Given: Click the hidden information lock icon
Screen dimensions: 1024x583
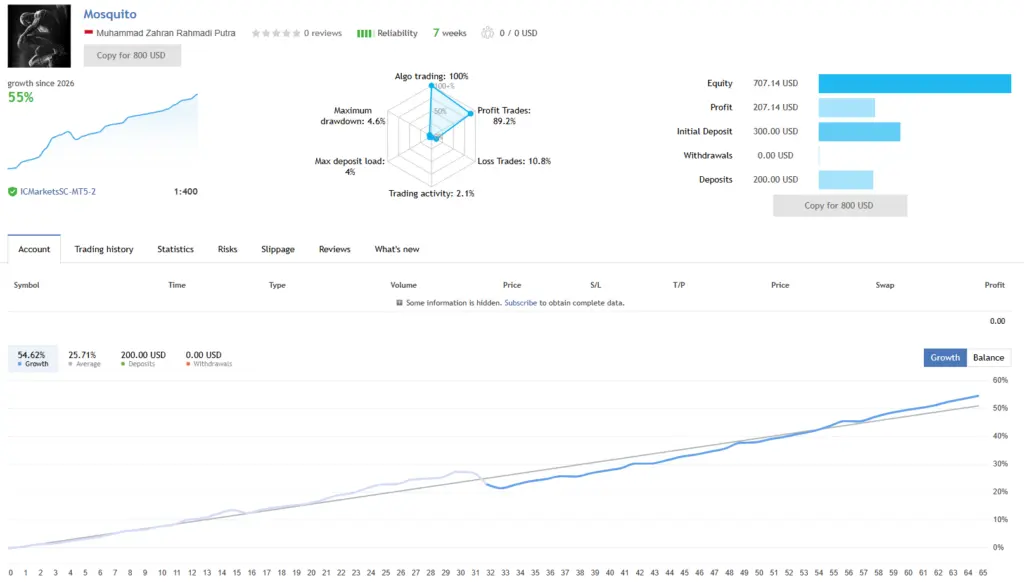Looking at the screenshot, I should pos(400,303).
